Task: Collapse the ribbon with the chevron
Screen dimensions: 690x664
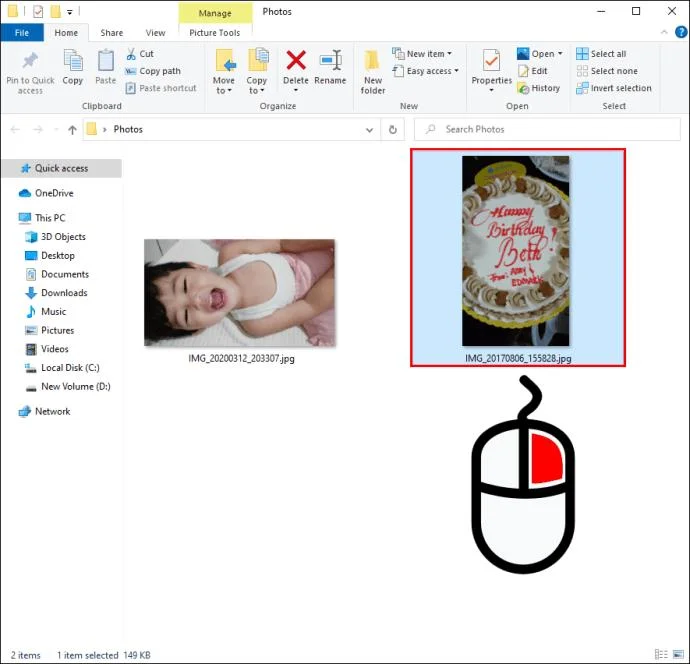Action: tap(664, 32)
